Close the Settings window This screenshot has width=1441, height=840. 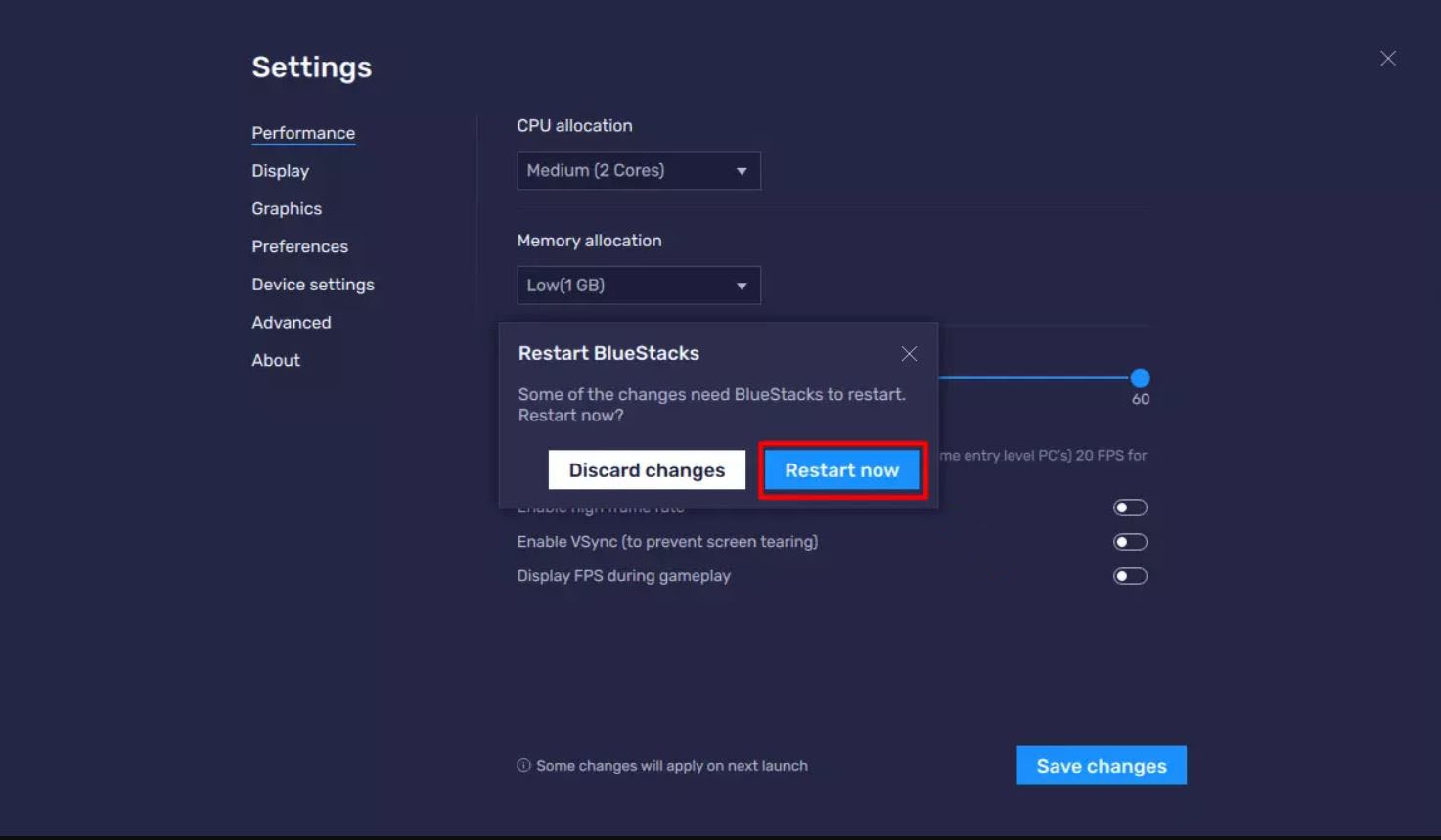tap(1388, 58)
